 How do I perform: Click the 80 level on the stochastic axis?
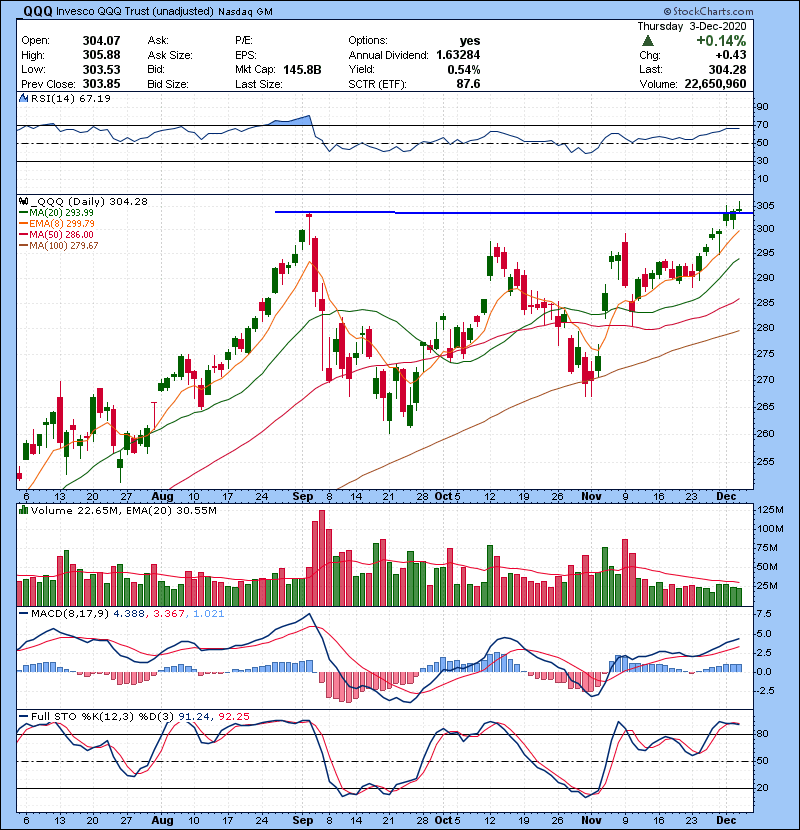(x=762, y=734)
